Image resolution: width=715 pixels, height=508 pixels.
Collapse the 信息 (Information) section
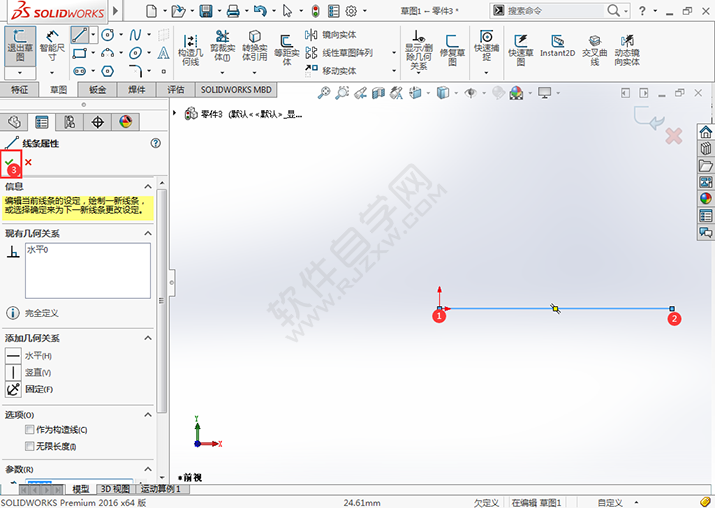point(148,186)
